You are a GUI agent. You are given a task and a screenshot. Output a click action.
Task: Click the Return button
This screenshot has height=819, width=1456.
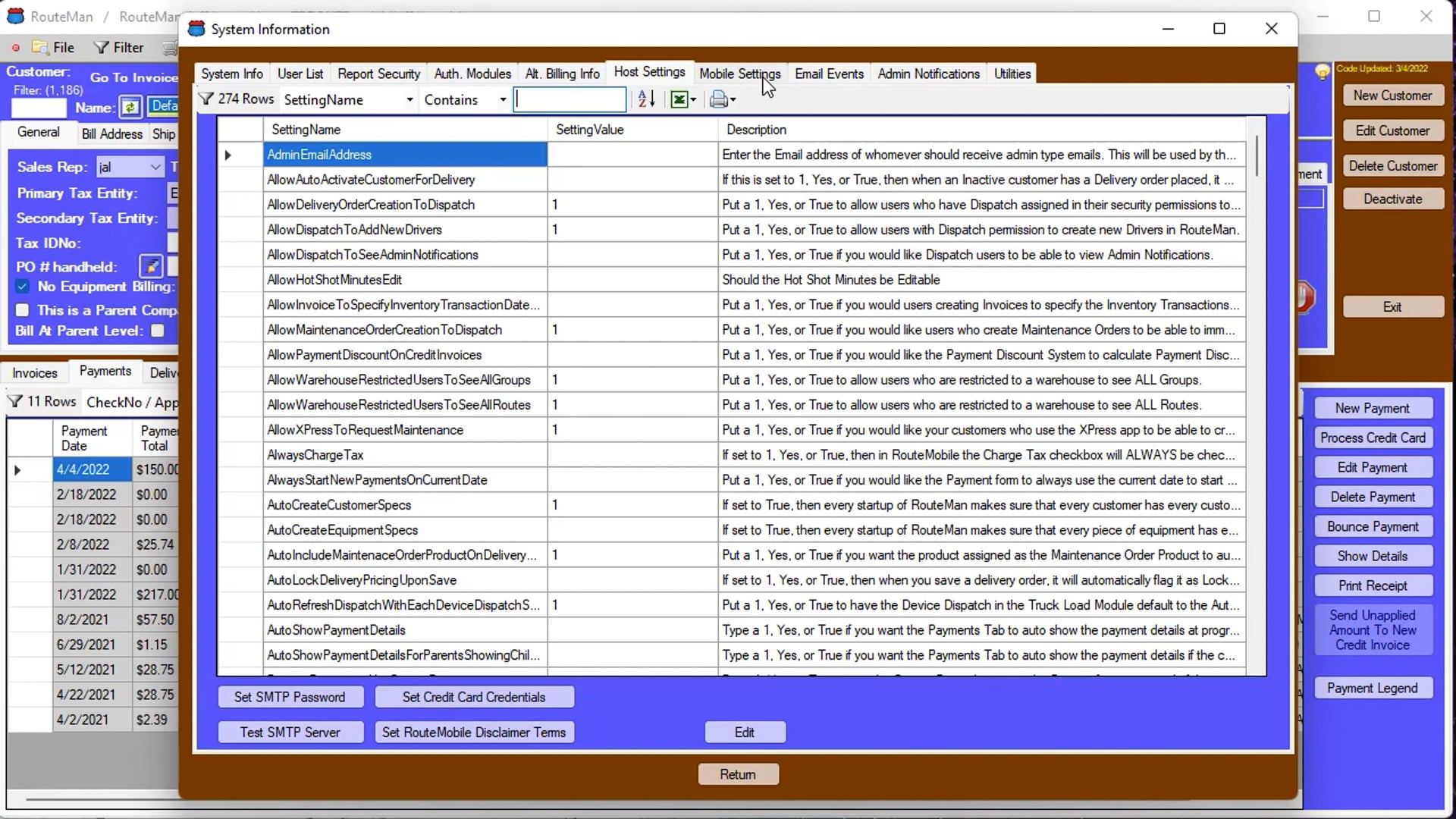coord(738,774)
